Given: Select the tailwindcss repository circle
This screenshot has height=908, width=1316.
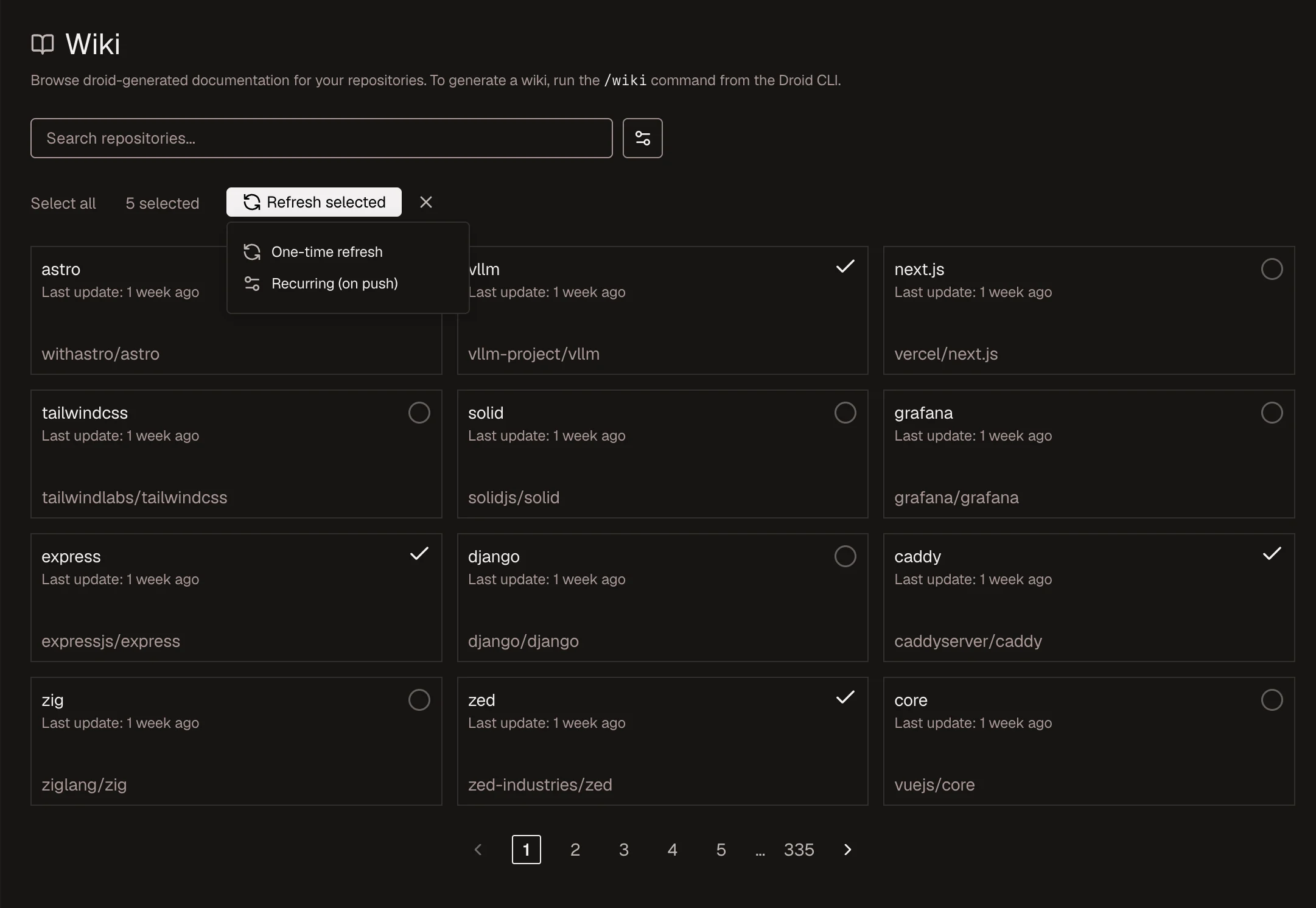Looking at the screenshot, I should (x=419, y=413).
